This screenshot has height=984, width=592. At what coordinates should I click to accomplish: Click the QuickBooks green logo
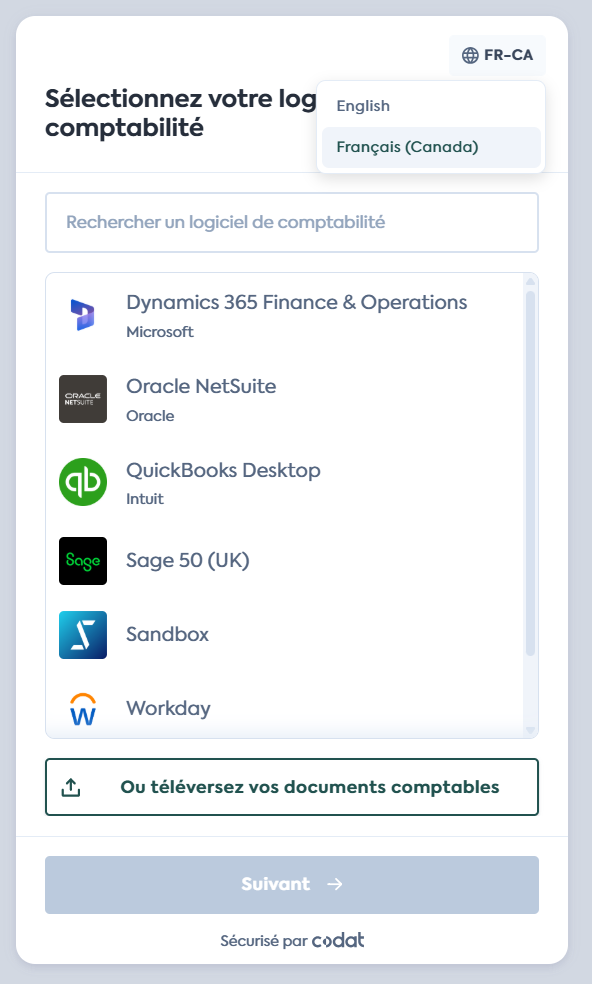83,482
